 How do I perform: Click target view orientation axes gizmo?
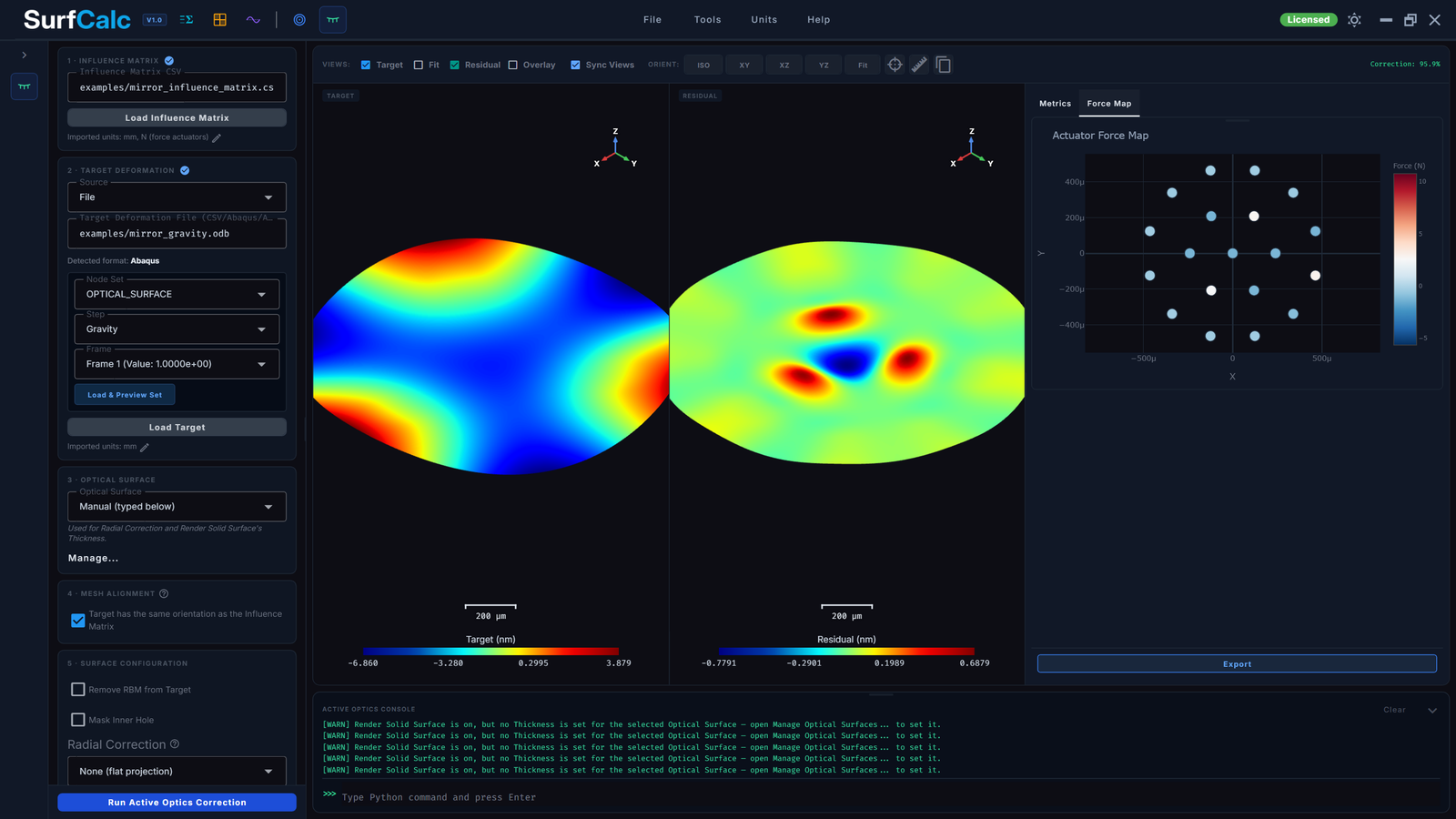coord(615,149)
